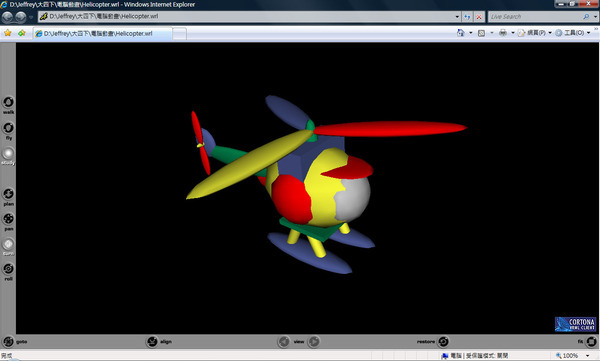Click the fit scene button
Image resolution: width=600 pixels, height=361 pixels.
[591, 341]
